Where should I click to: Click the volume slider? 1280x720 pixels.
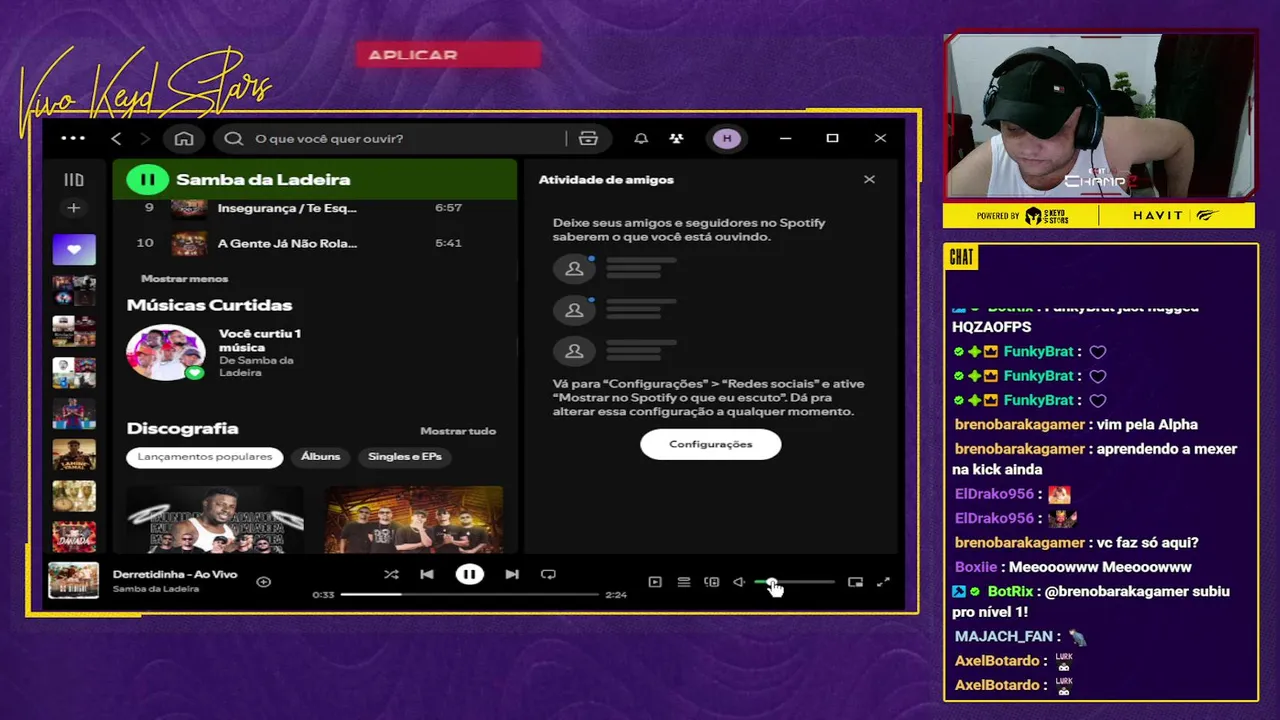coord(795,582)
